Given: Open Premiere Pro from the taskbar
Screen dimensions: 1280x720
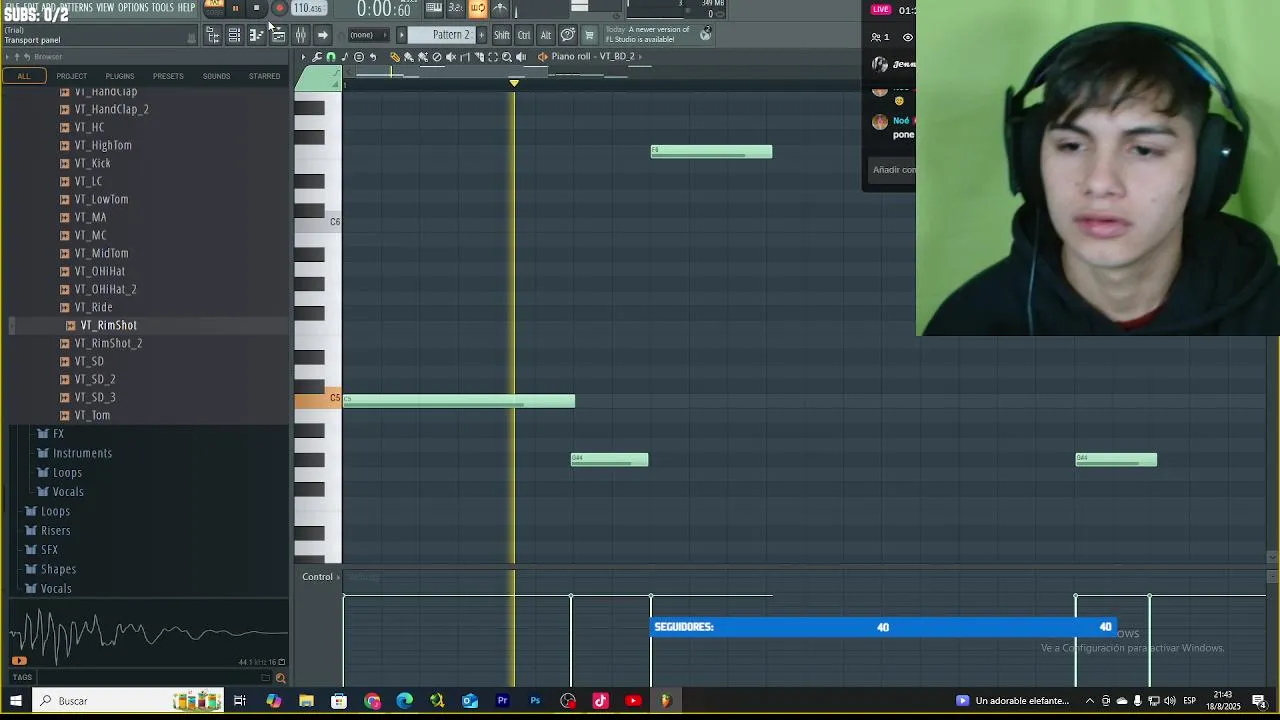Looking at the screenshot, I should click(502, 701).
